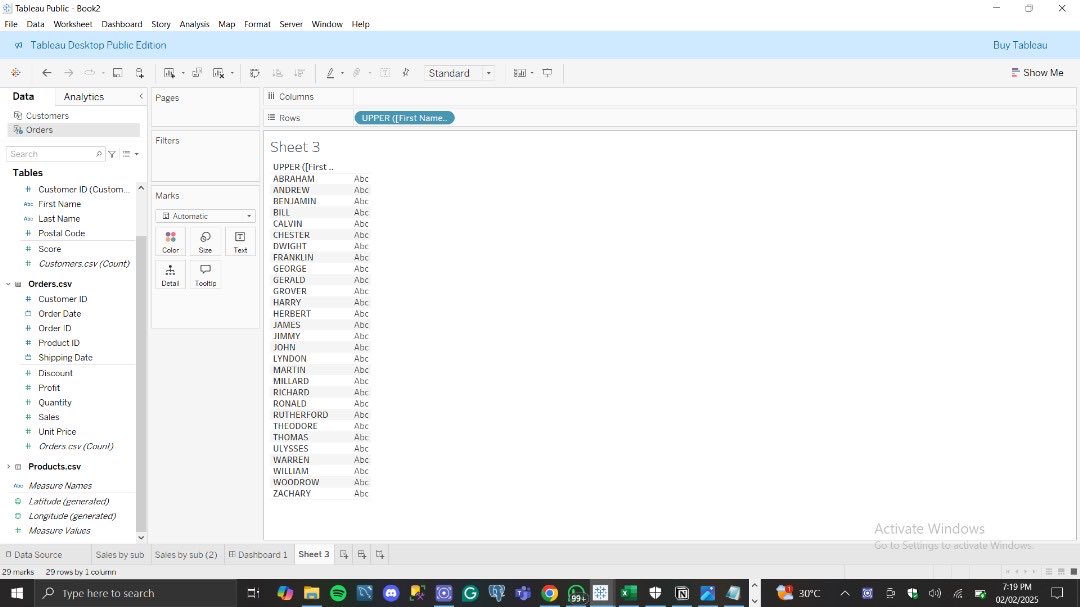Click the Show Me button
The width and height of the screenshot is (1080, 607).
pyautogui.click(x=1037, y=72)
